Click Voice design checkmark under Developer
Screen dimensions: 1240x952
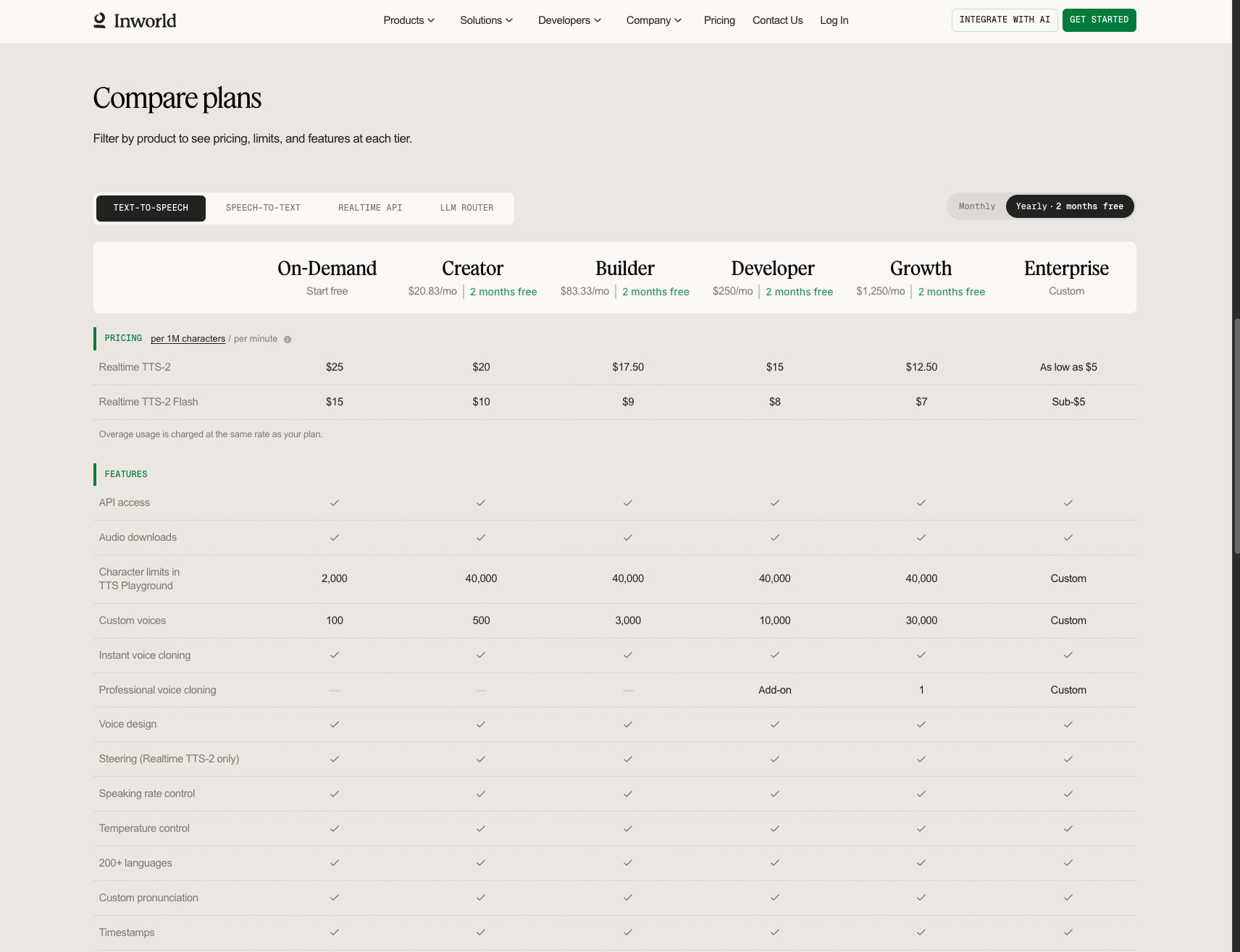point(775,724)
